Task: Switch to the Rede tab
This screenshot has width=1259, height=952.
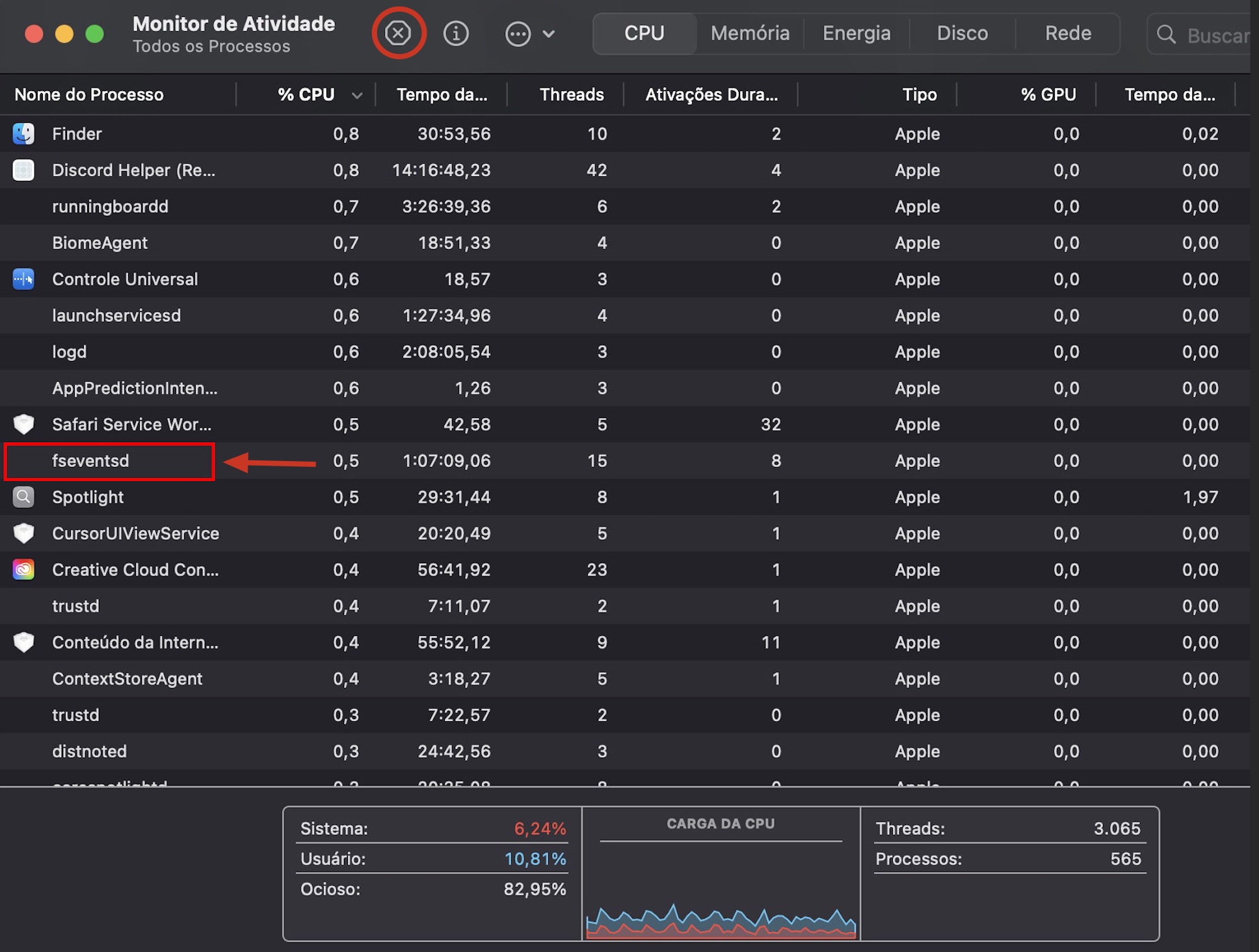Action: (x=1067, y=33)
